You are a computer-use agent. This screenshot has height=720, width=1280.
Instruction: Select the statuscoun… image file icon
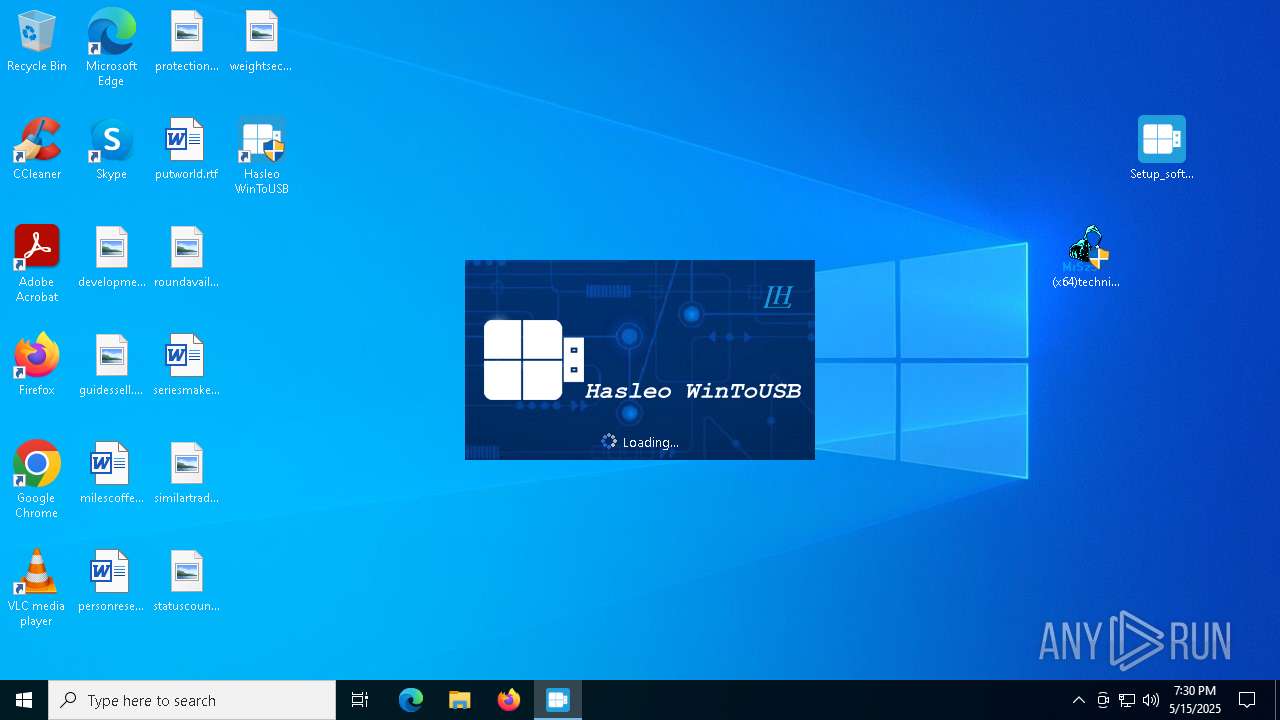(x=186, y=582)
